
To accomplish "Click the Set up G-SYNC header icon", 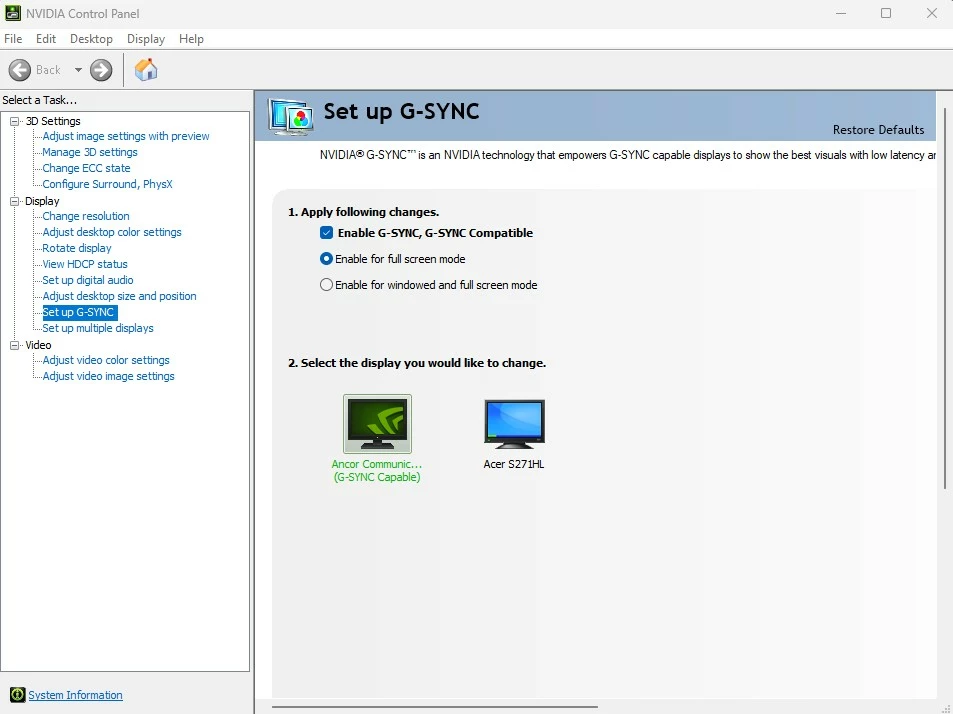I will (291, 116).
